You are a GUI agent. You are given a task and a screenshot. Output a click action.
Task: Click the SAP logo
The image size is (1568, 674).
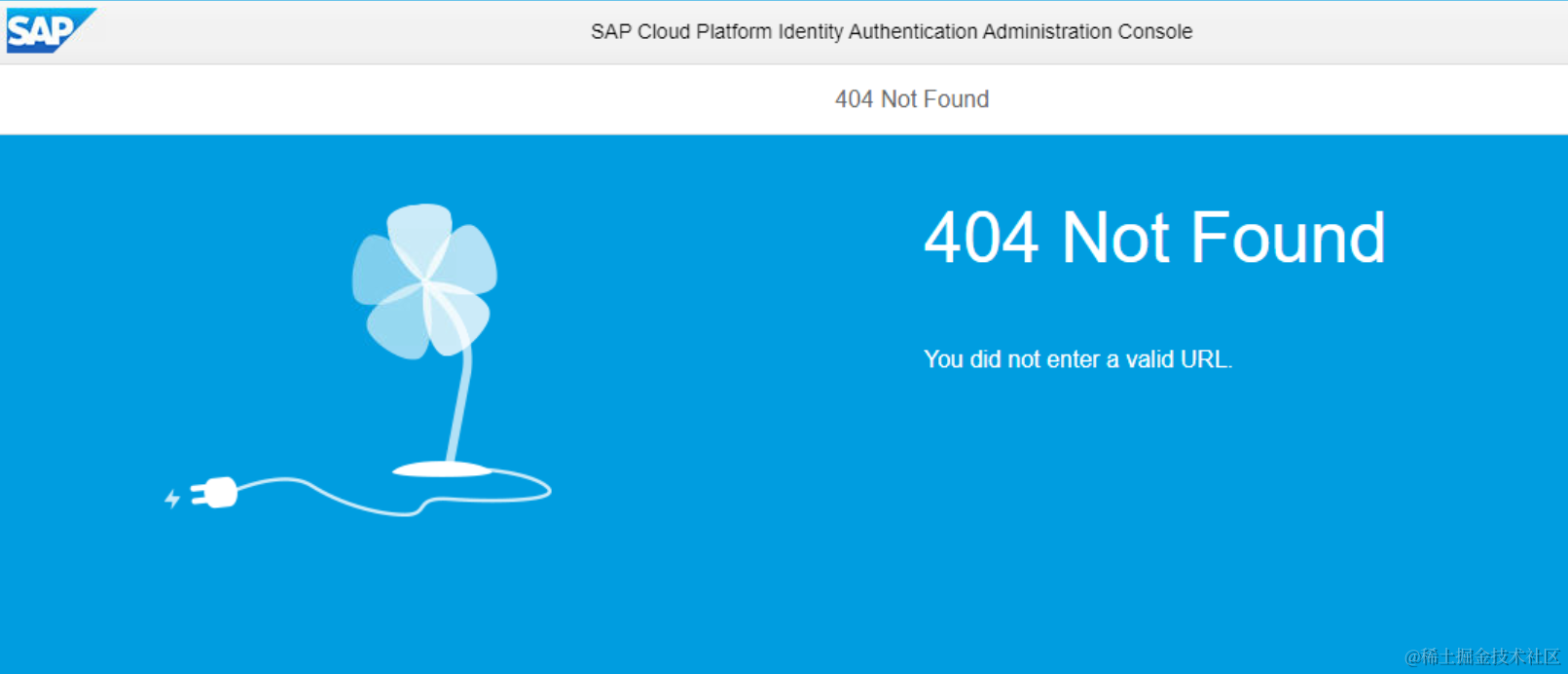point(51,30)
